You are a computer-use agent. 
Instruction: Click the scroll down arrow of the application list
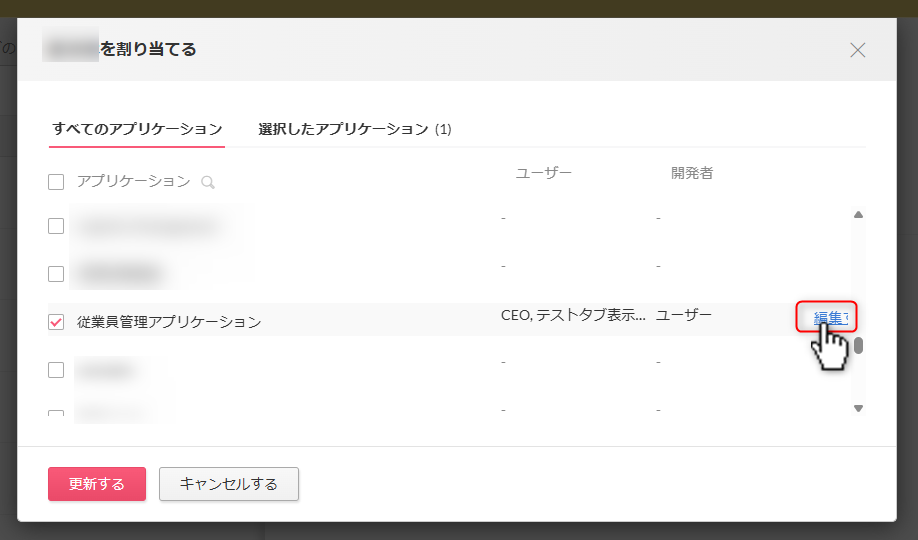point(857,408)
